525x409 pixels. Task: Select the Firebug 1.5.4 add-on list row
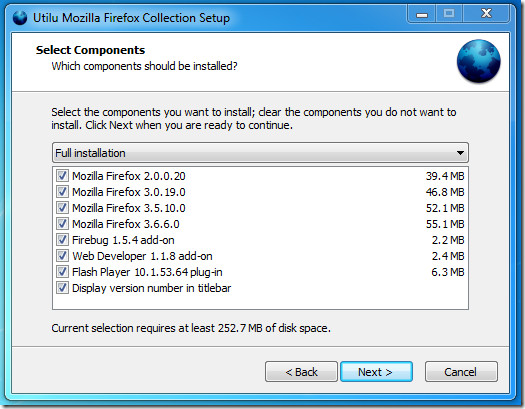(x=260, y=240)
